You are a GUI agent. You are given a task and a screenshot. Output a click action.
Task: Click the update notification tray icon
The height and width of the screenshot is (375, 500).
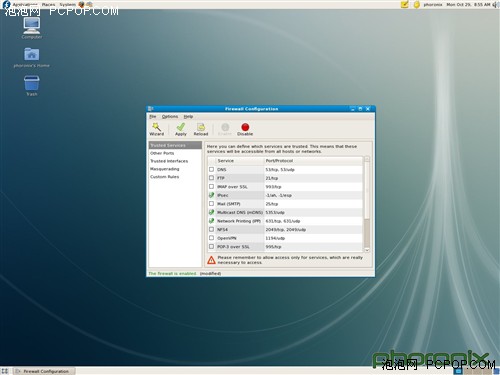(417, 5)
